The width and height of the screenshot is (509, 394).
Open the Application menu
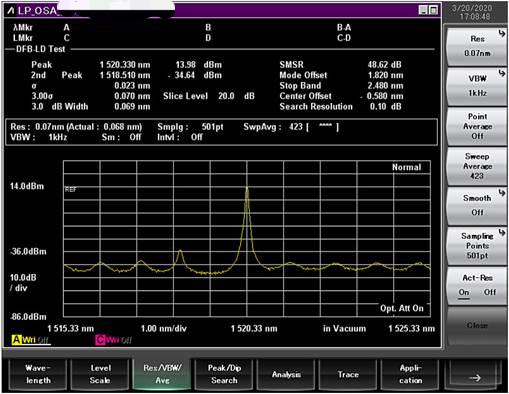pos(410,374)
